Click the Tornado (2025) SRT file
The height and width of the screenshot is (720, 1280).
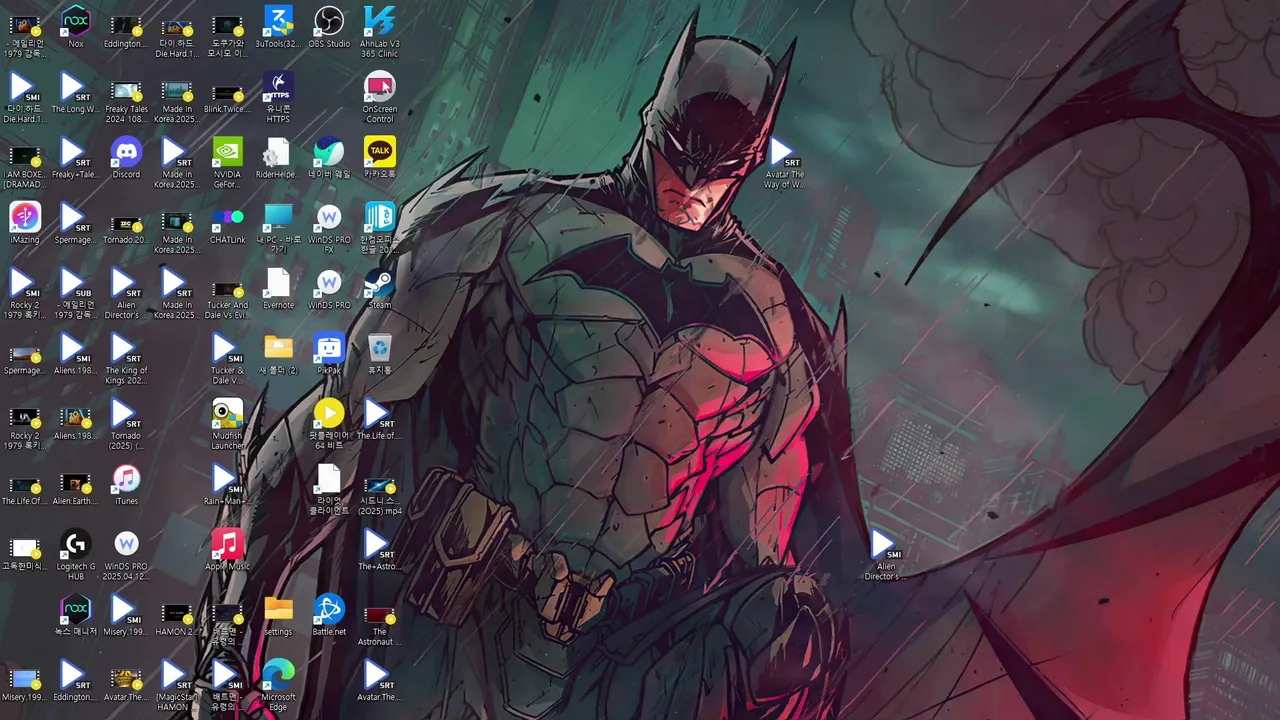pyautogui.click(x=126, y=424)
